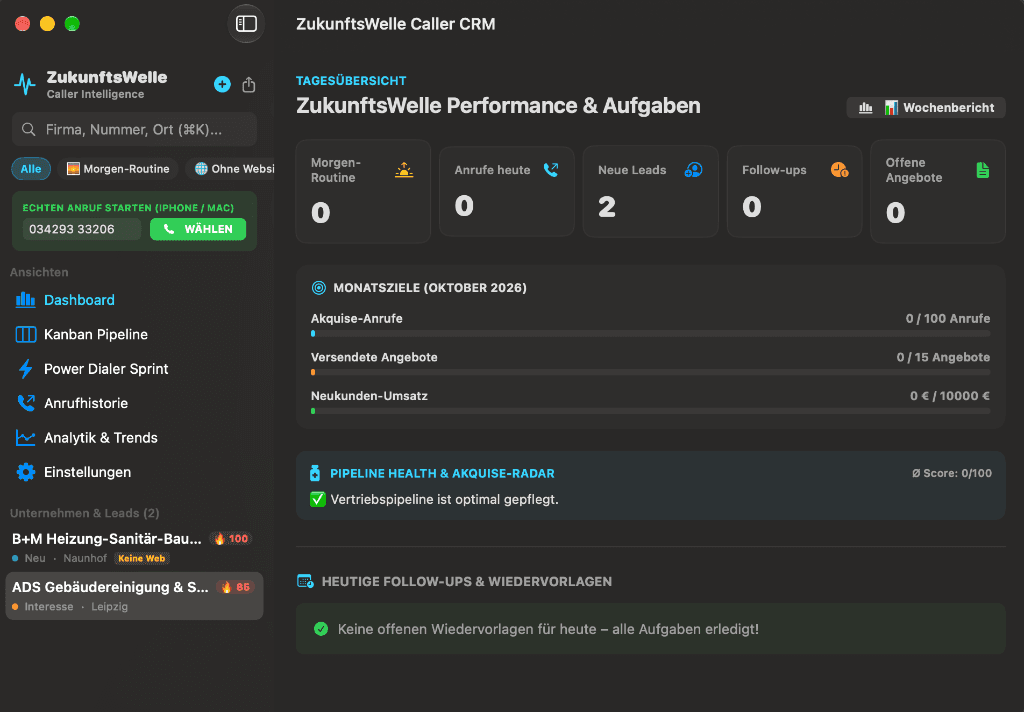Click the Naunhof location text
Image resolution: width=1024 pixels, height=712 pixels.
coord(85,558)
